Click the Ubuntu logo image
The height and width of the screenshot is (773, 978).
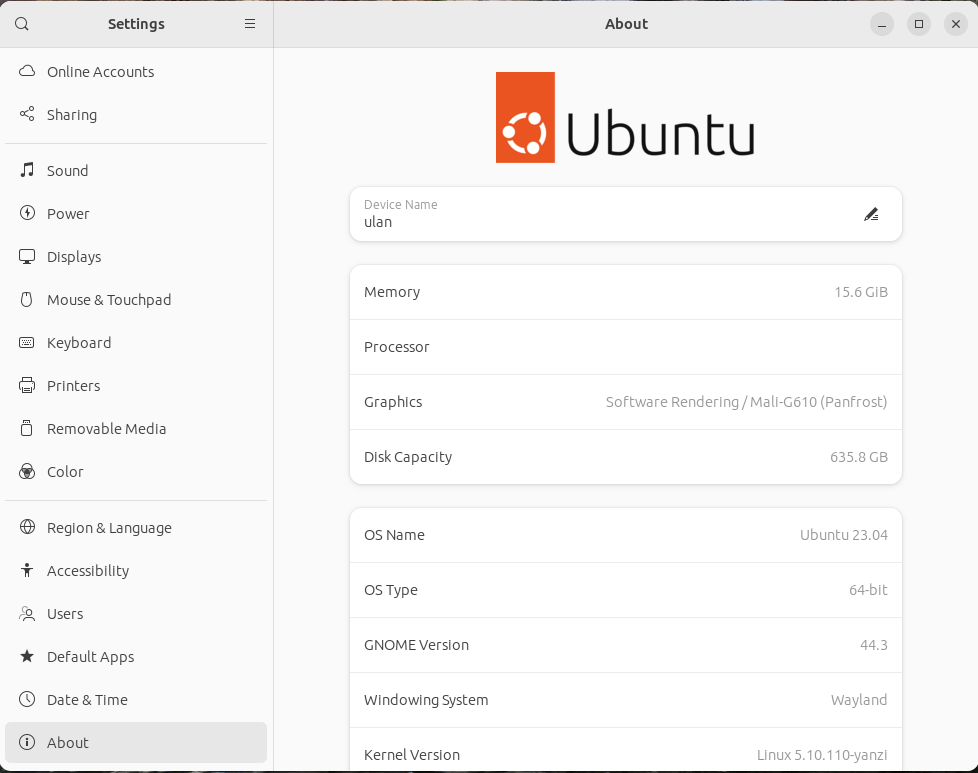coord(626,117)
